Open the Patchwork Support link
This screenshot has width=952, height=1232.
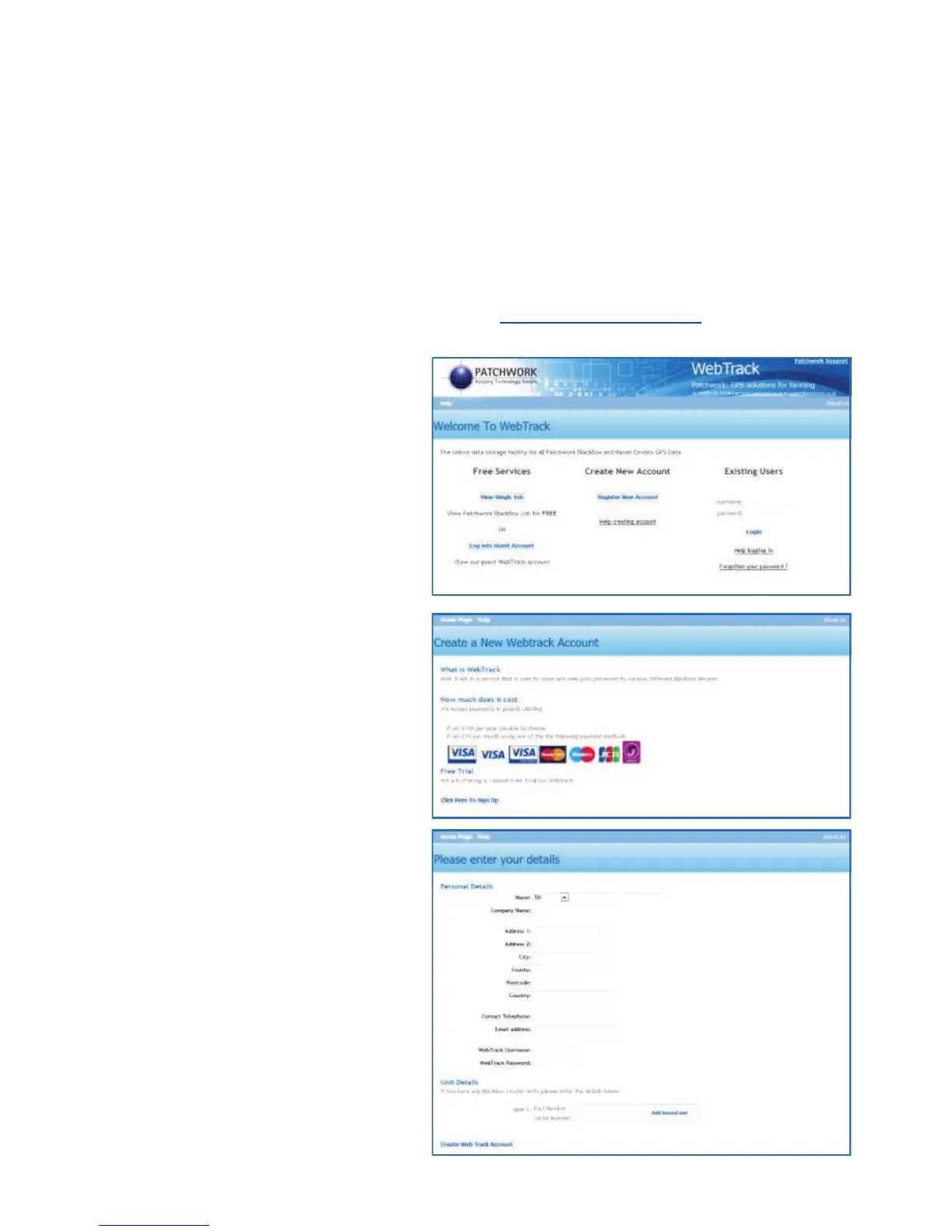(x=821, y=361)
